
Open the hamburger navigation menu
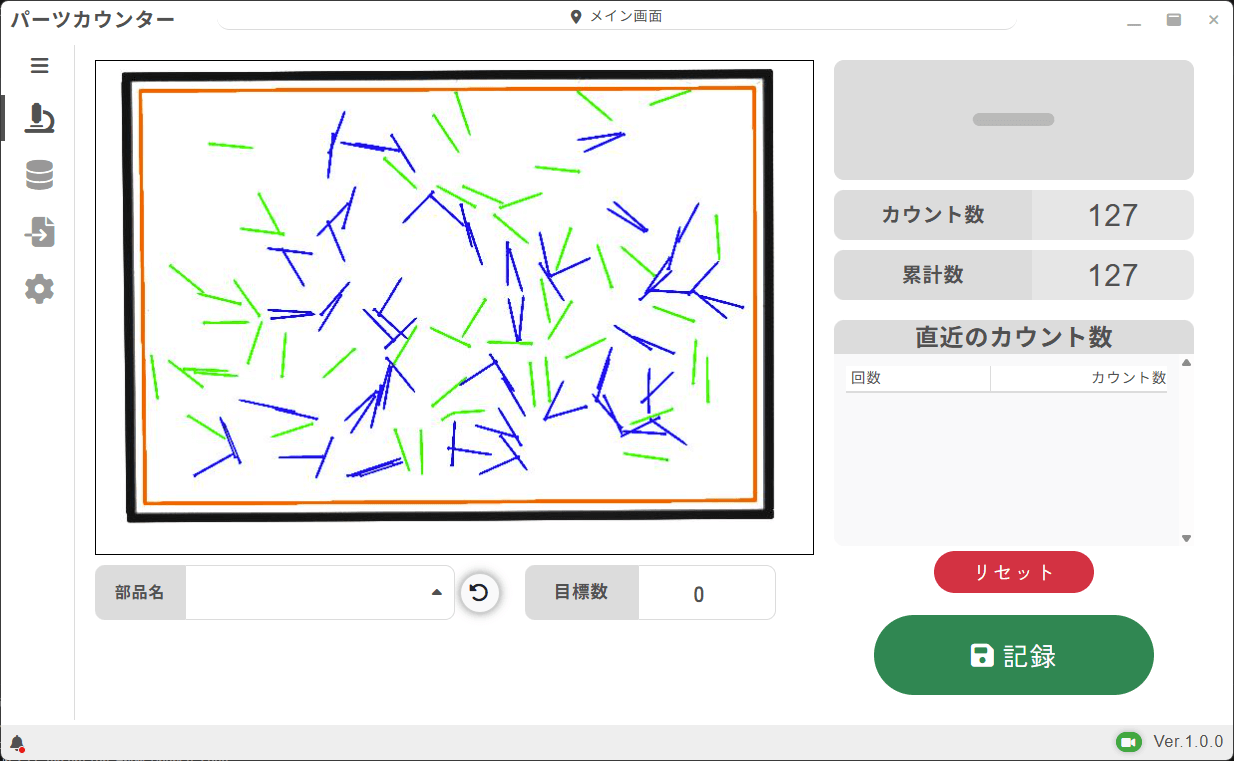click(x=39, y=65)
